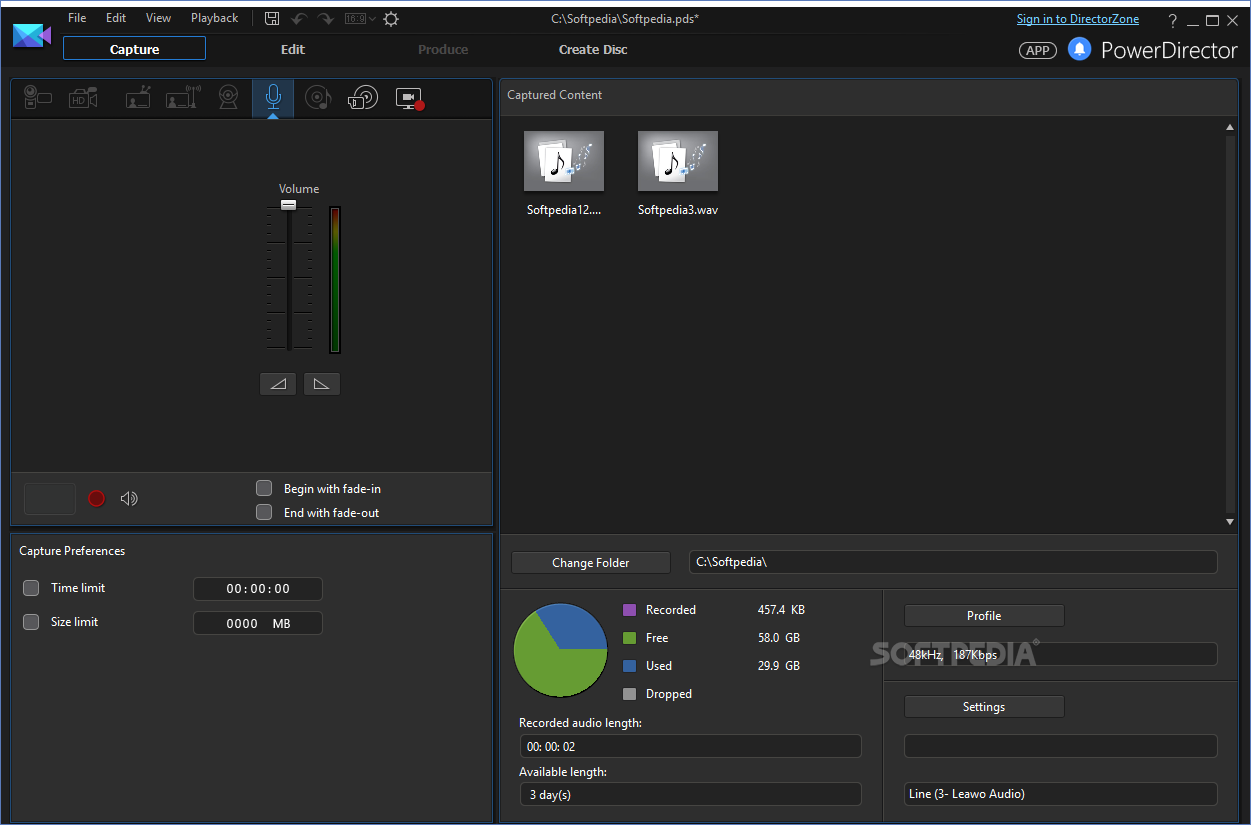Viewport: 1251px width, 825px height.
Task: Click the Change Folder button
Action: [x=591, y=563]
